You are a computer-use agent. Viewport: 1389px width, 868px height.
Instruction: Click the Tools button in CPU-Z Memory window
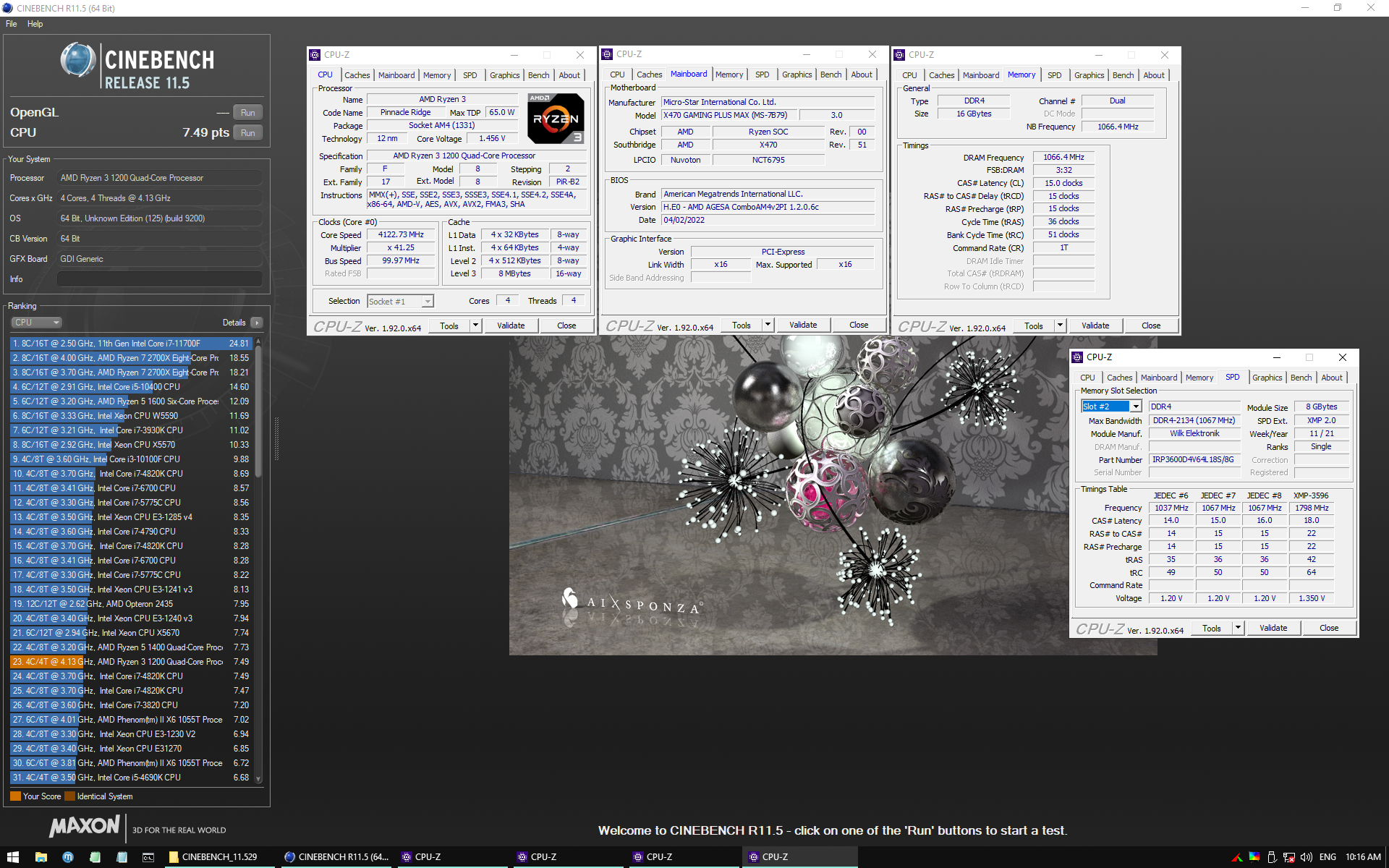click(x=1033, y=325)
